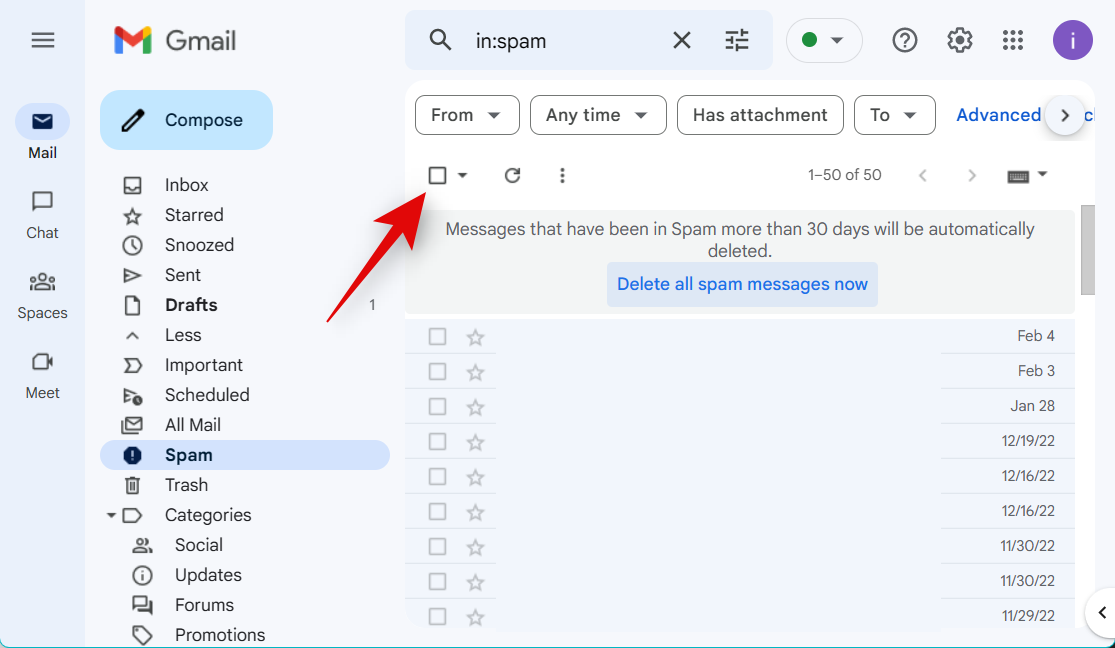Image resolution: width=1115 pixels, height=648 pixels.
Task: Click the Refresh icon
Action: pyautogui.click(x=512, y=175)
